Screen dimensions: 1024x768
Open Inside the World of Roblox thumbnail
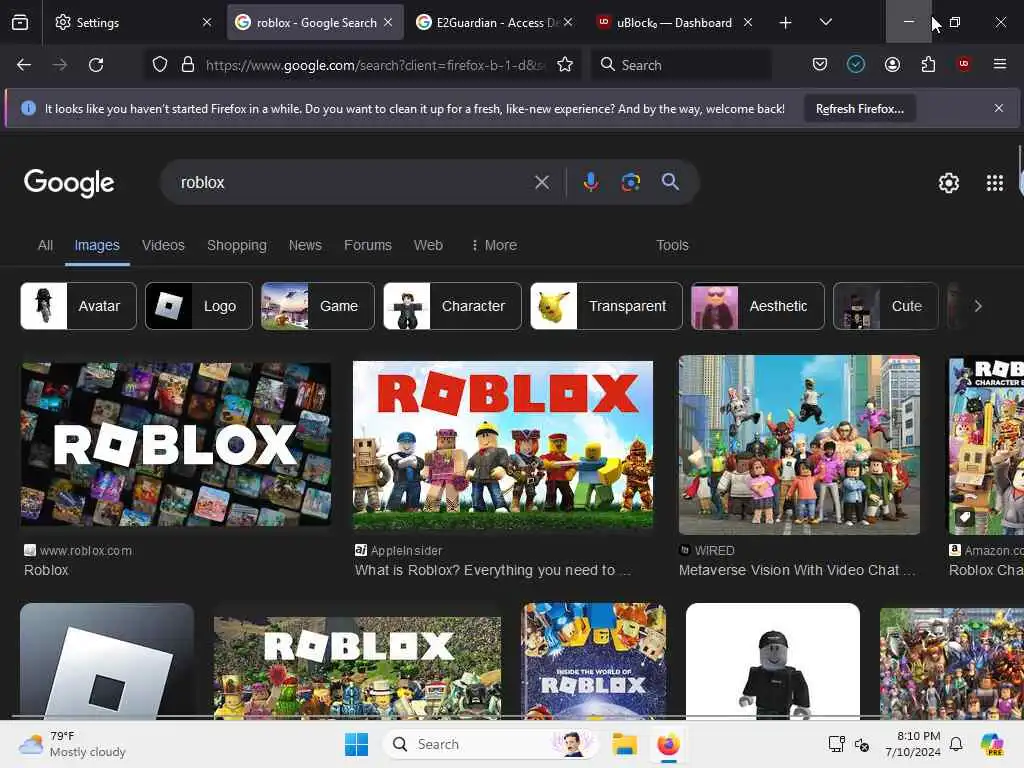tap(594, 661)
